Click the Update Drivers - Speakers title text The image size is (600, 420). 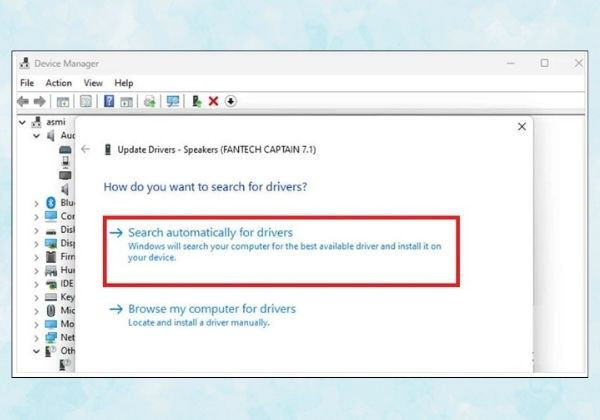(x=217, y=150)
